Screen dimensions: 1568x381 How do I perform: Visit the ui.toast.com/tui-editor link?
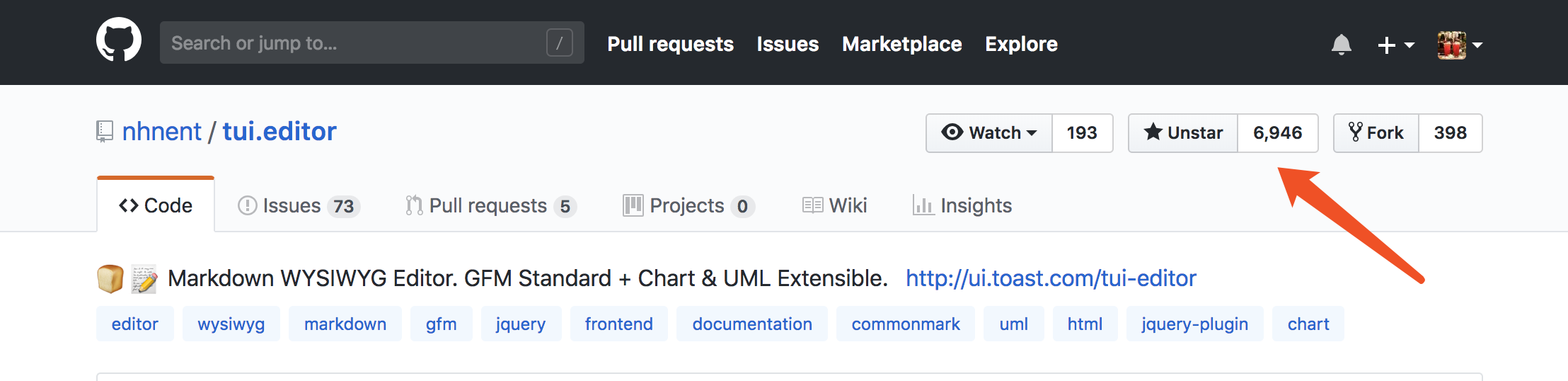[1051, 278]
